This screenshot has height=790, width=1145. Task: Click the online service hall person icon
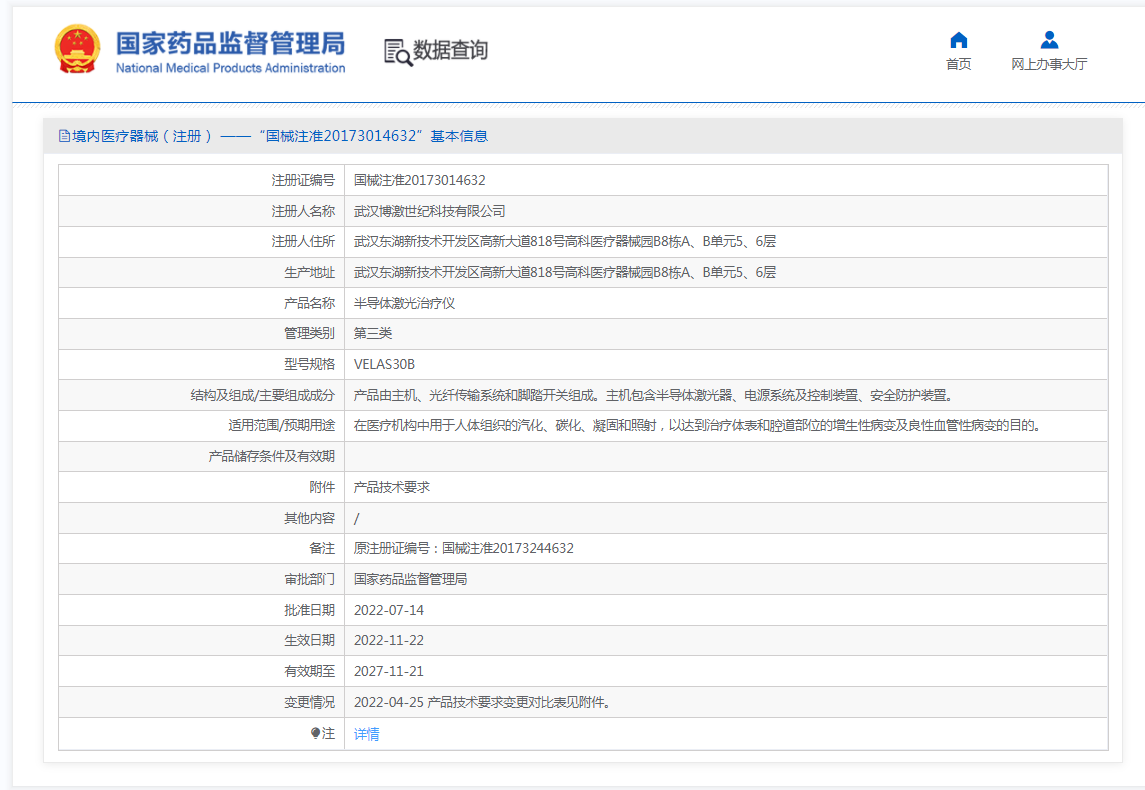(x=1049, y=40)
